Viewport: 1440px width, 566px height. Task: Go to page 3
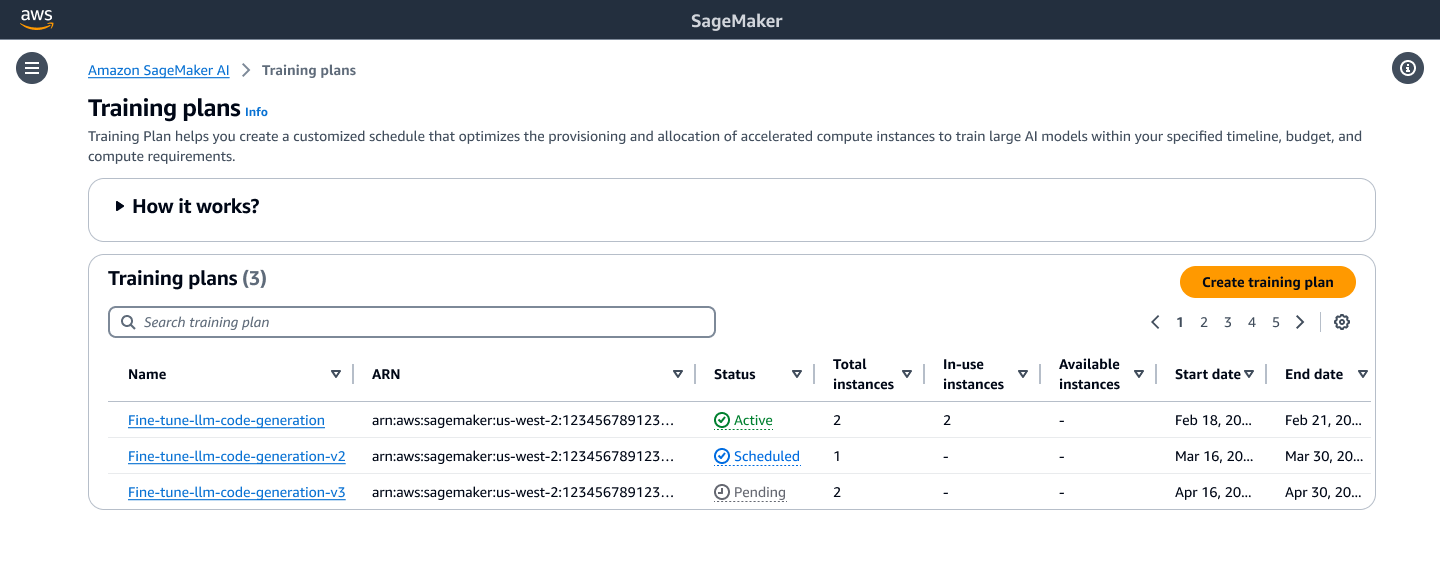coord(1228,322)
